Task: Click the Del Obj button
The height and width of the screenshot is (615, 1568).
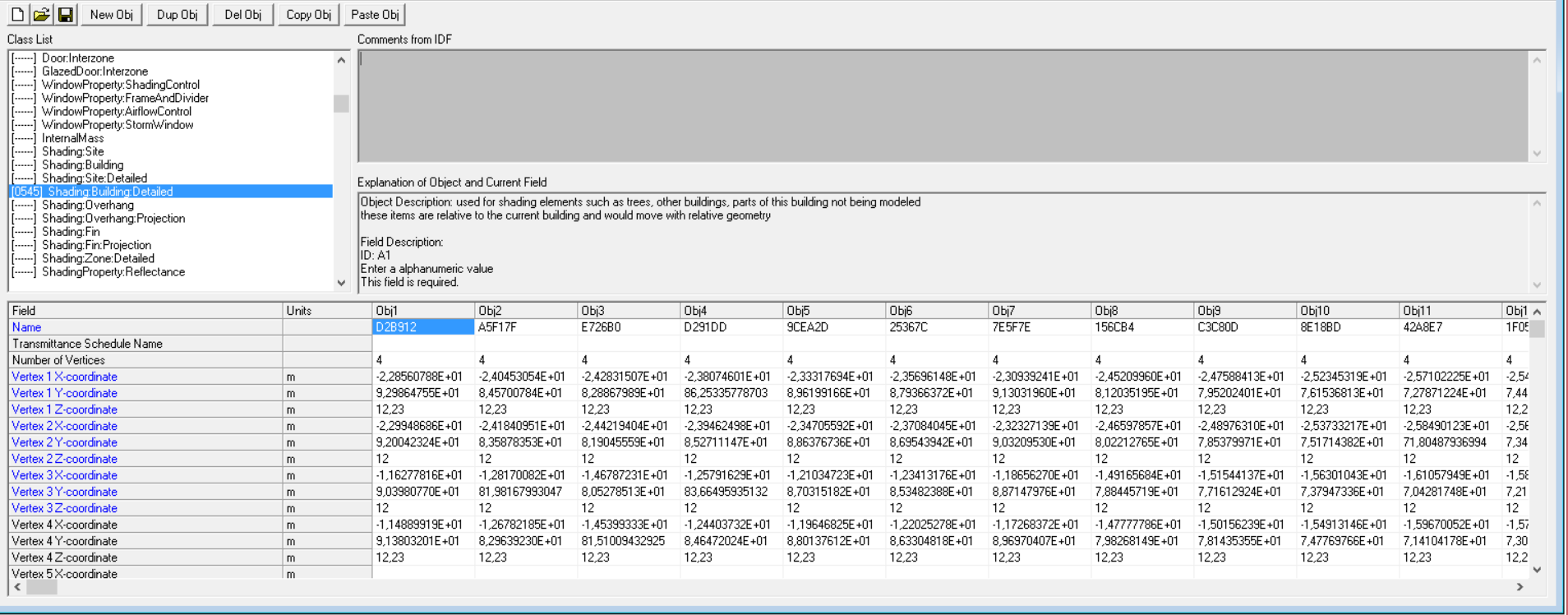Action: pos(242,15)
